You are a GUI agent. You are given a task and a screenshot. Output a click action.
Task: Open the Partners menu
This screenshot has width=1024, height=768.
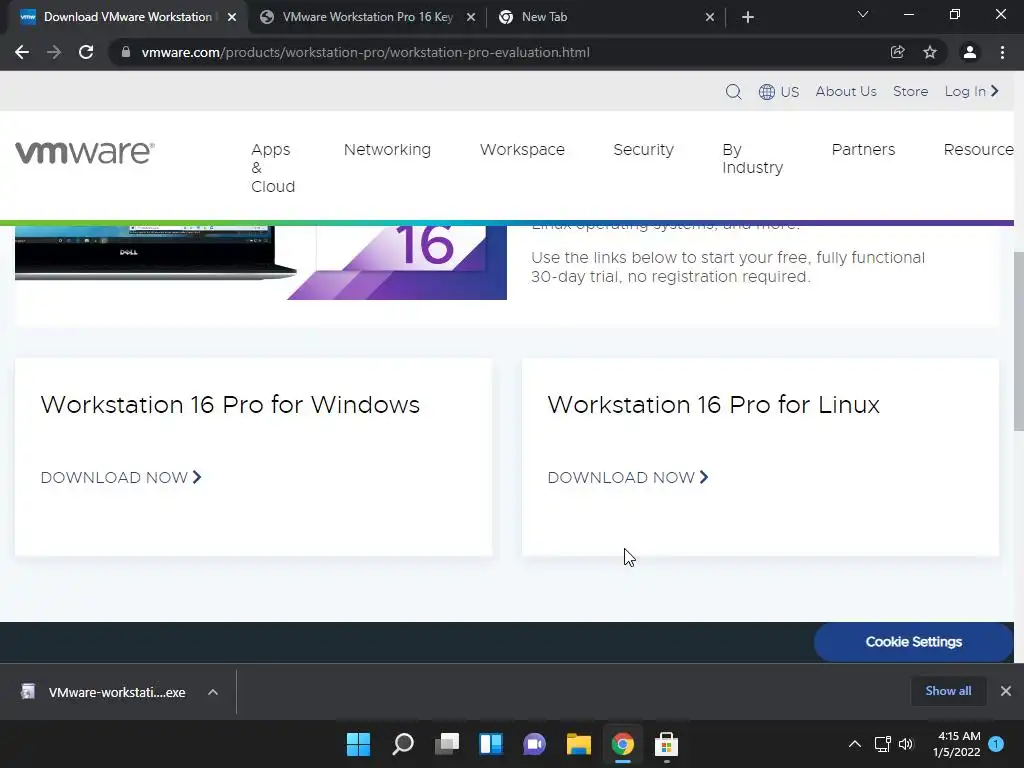pos(863,150)
